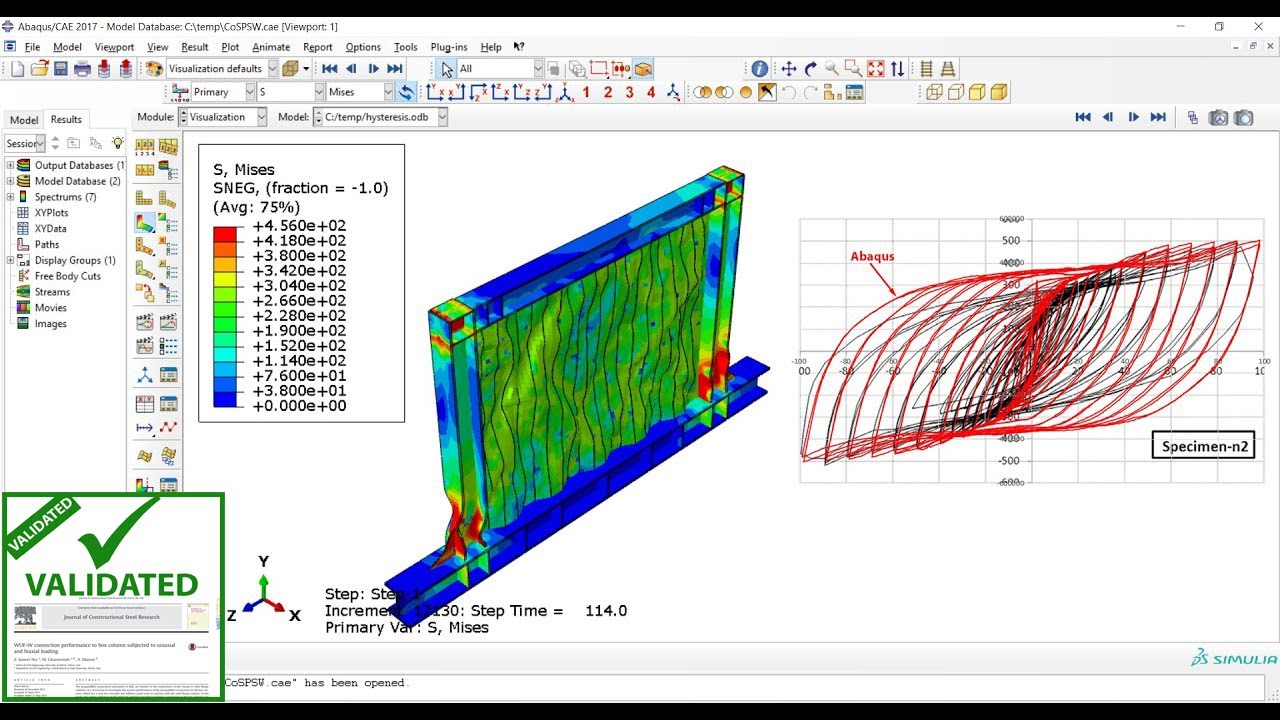Select Images in the results tree
The height and width of the screenshot is (720, 1280).
pos(50,324)
